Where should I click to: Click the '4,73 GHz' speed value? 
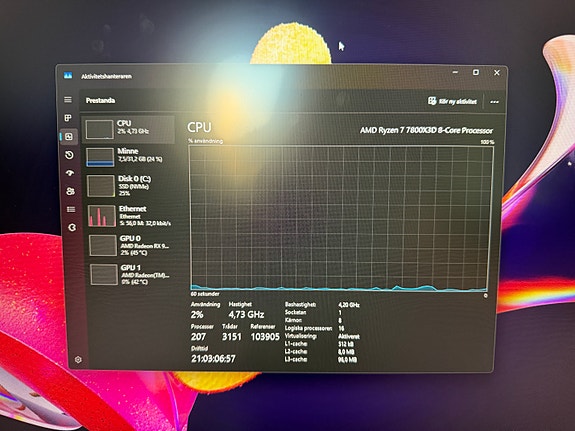click(x=246, y=314)
